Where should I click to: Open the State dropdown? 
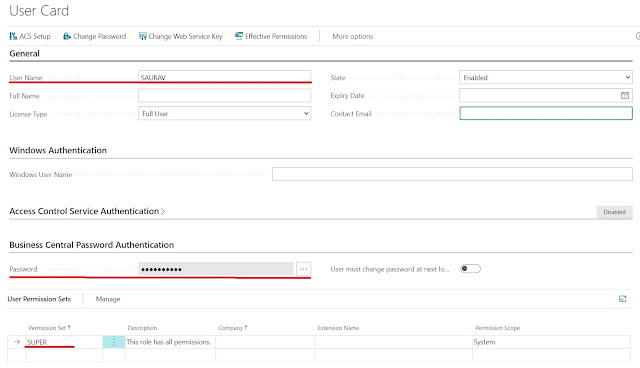546,77
